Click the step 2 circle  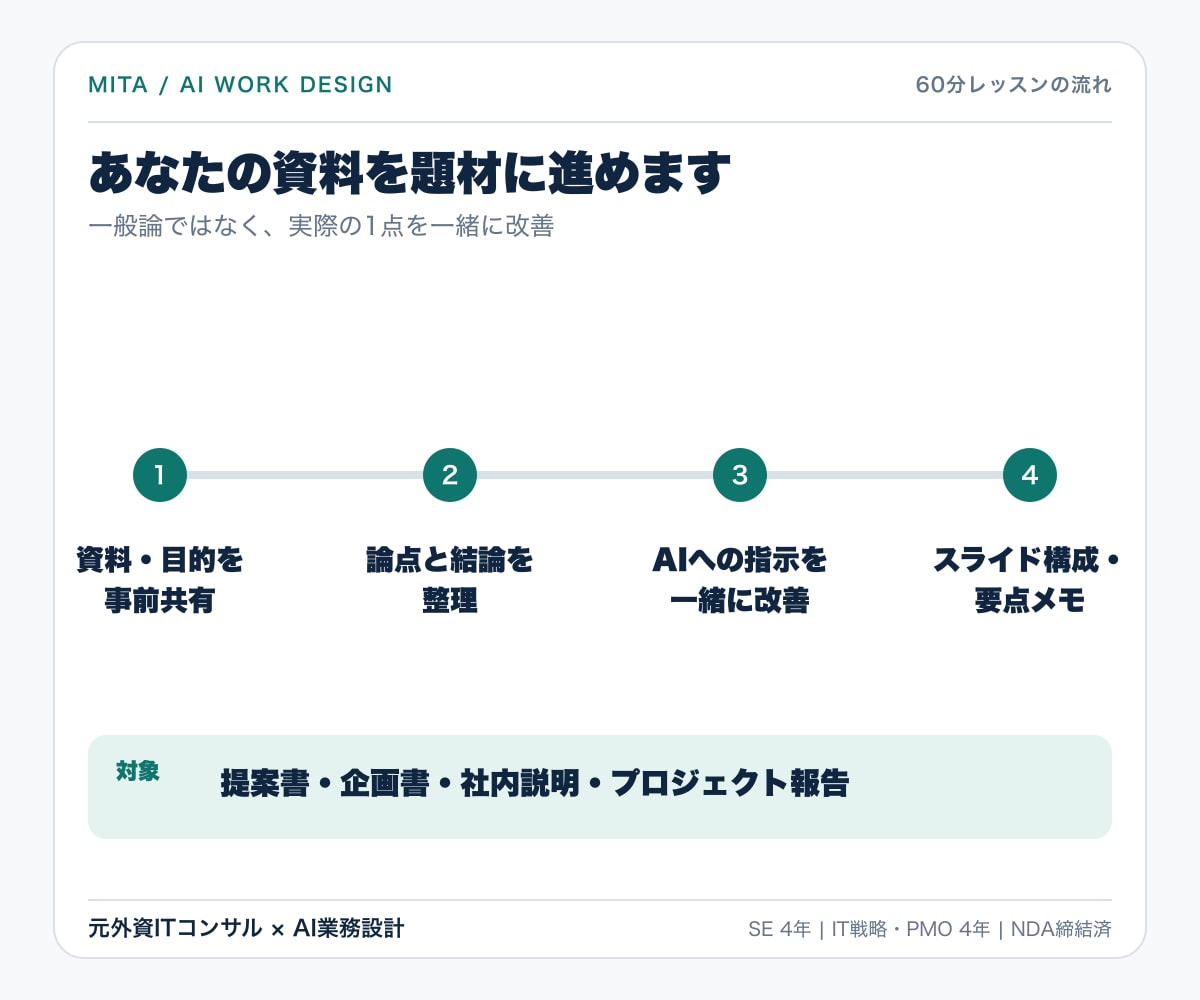(x=450, y=475)
